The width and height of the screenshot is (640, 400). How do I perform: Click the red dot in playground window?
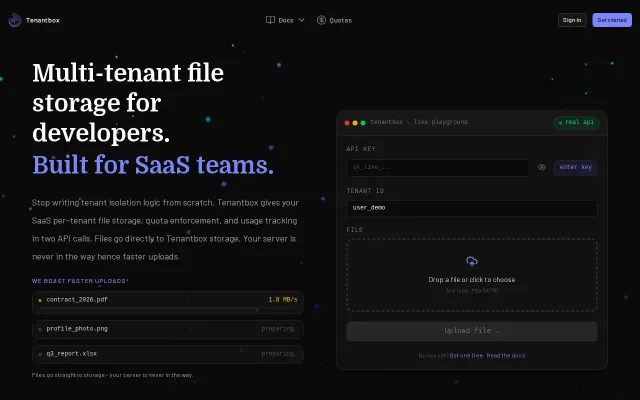[x=347, y=122]
